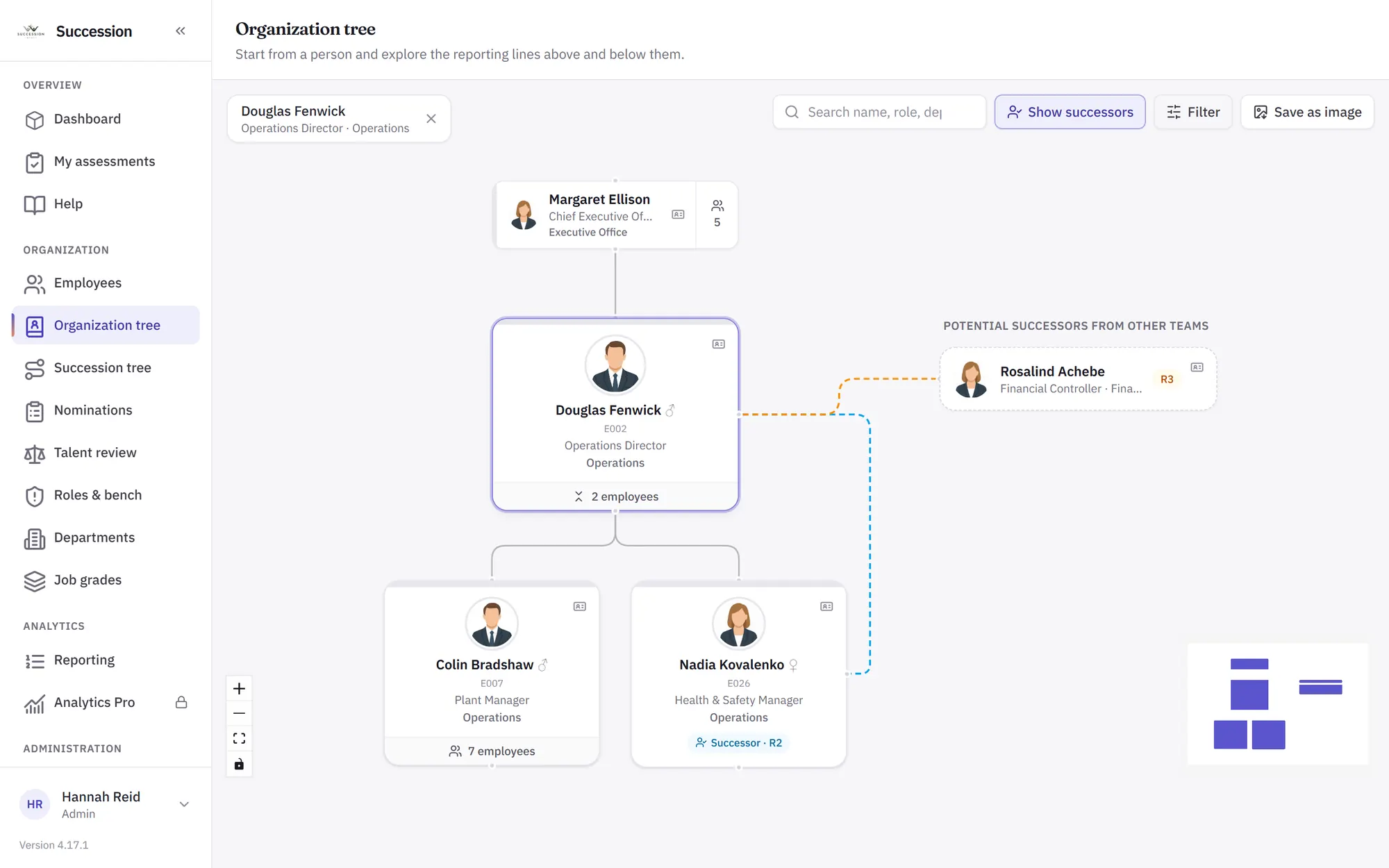The height and width of the screenshot is (868, 1389).
Task: Open the Filter options
Action: tap(1192, 112)
